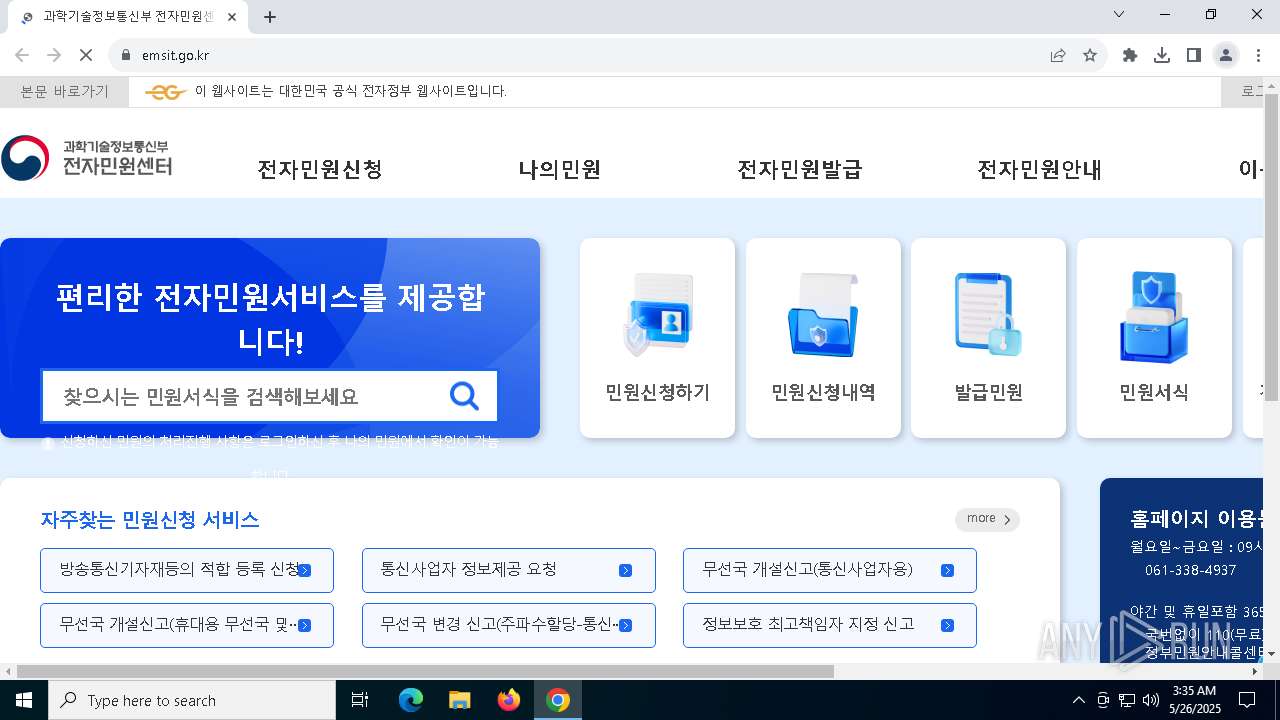Open 무선국 변경 신고(주파수할당) service link

click(508, 625)
